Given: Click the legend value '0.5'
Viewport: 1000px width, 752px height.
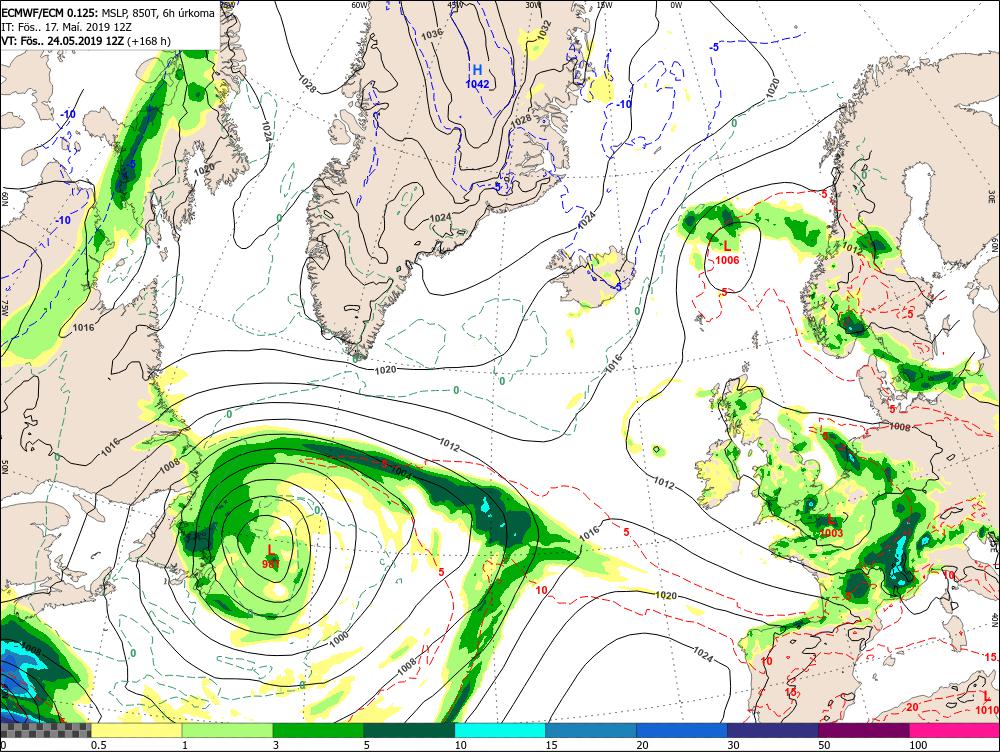Looking at the screenshot, I should pos(98,745).
